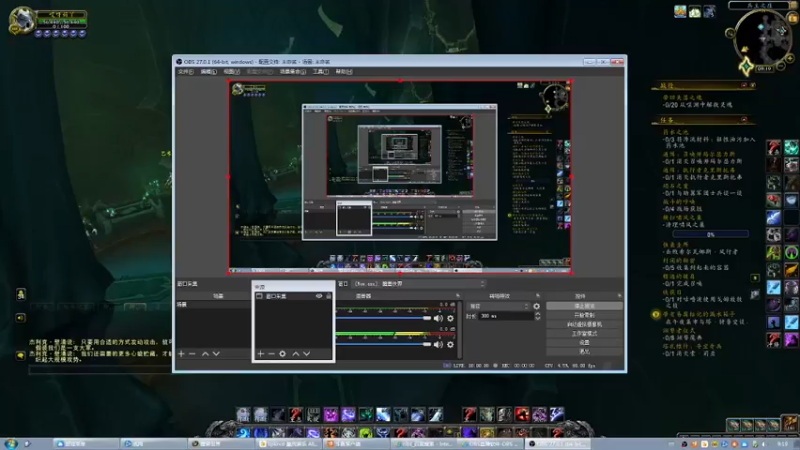The height and width of the screenshot is (450, 800).
Task: Open the window selection dropdown above sources
Action: [x=419, y=284]
